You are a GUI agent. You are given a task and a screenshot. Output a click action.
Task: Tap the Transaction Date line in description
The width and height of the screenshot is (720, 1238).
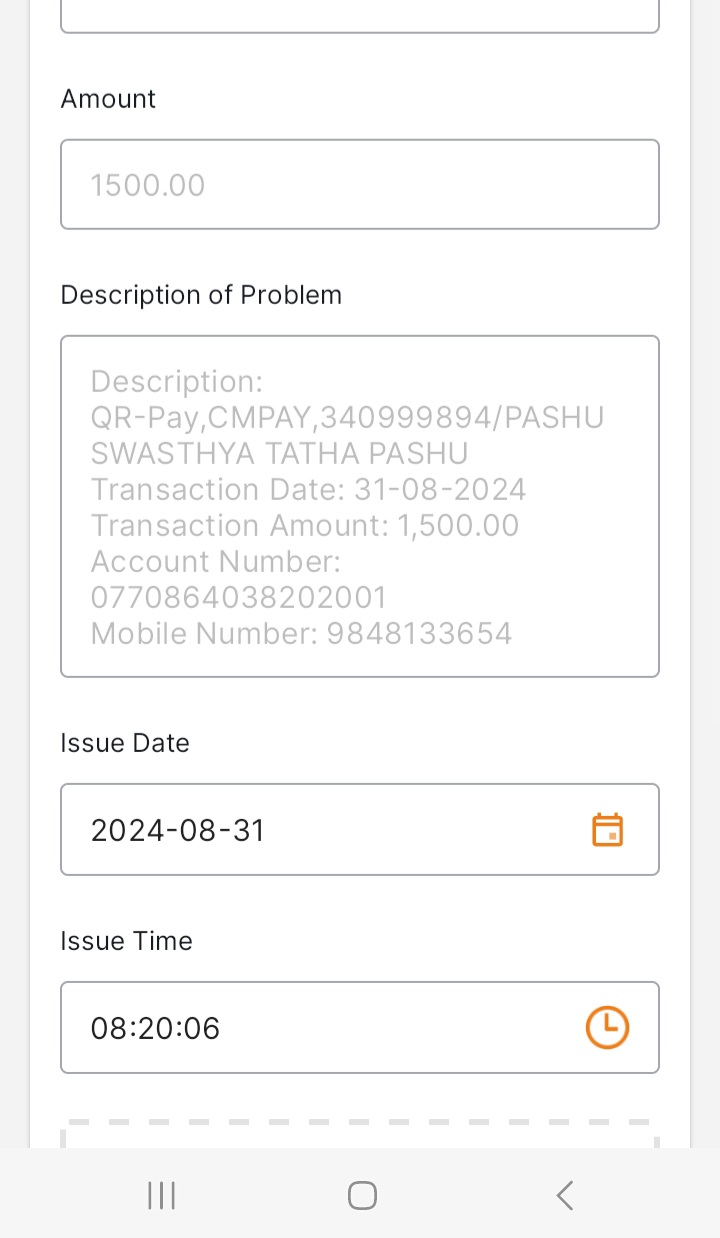pyautogui.click(x=308, y=489)
